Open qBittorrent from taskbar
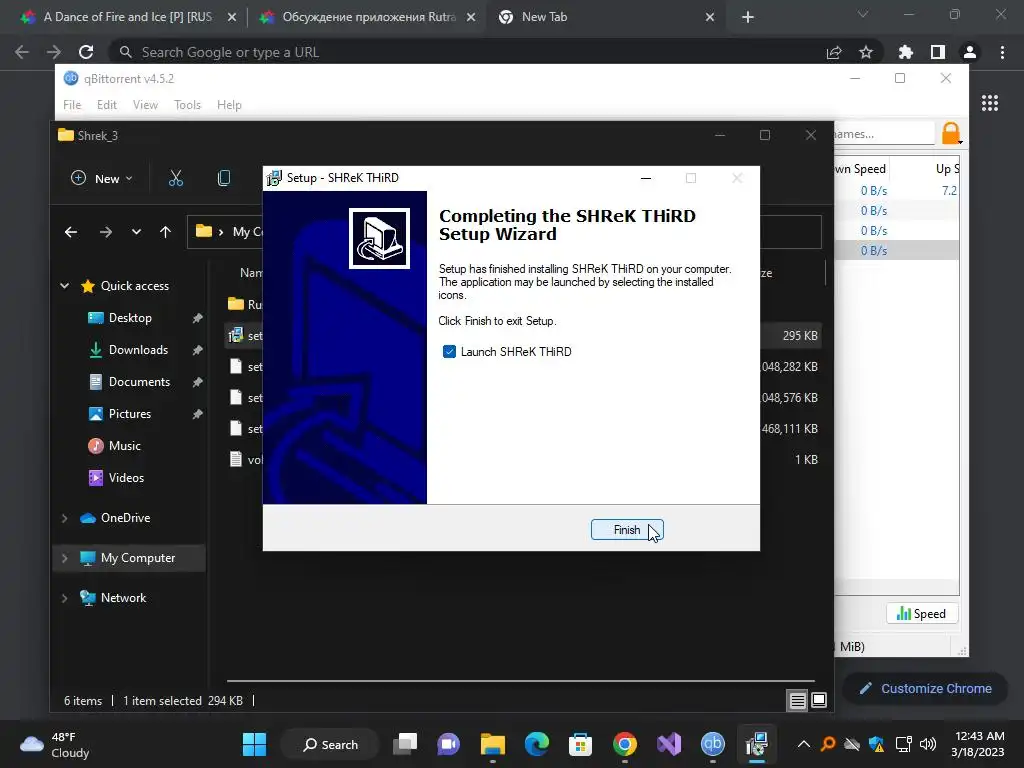This screenshot has width=1024, height=768. pos(712,744)
